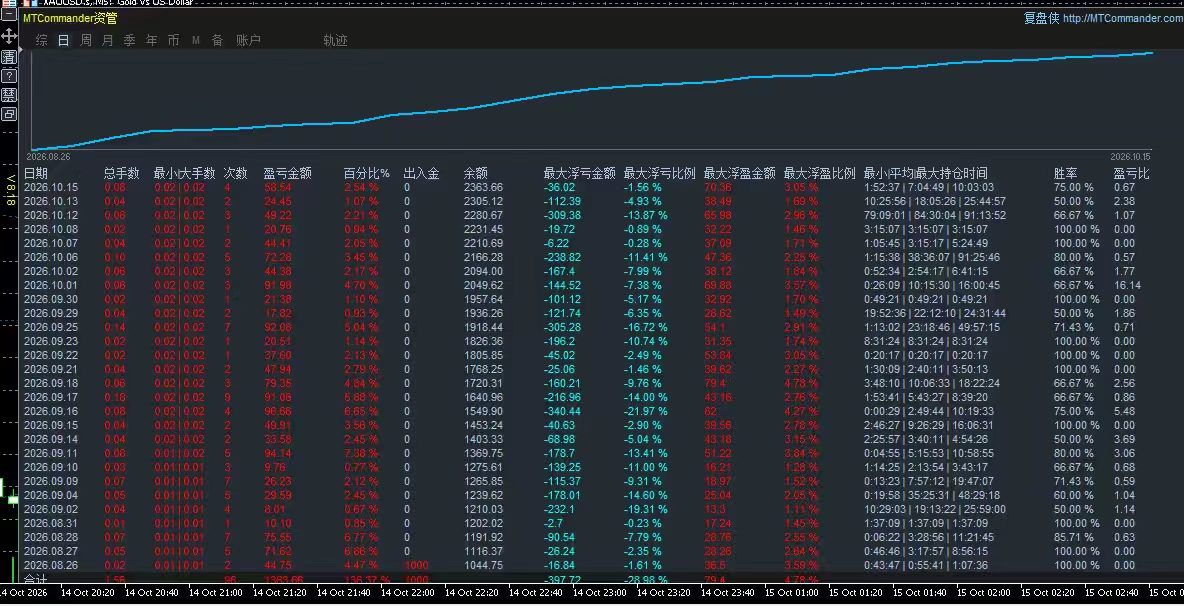
Task: Click the 日期 column header
Action: tap(35, 174)
